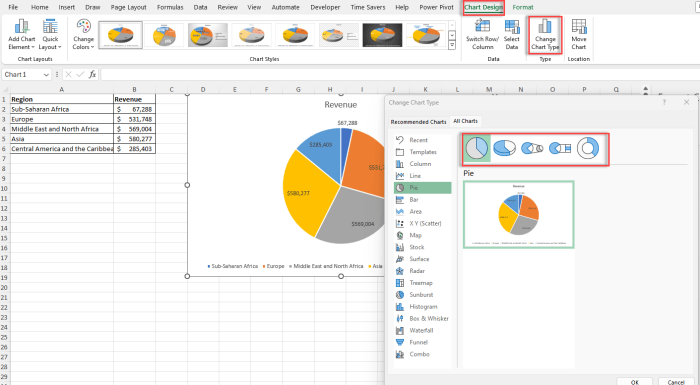Expand the Chart Styles gallery more arrow
The width and height of the screenshot is (700, 385).
click(x=452, y=45)
